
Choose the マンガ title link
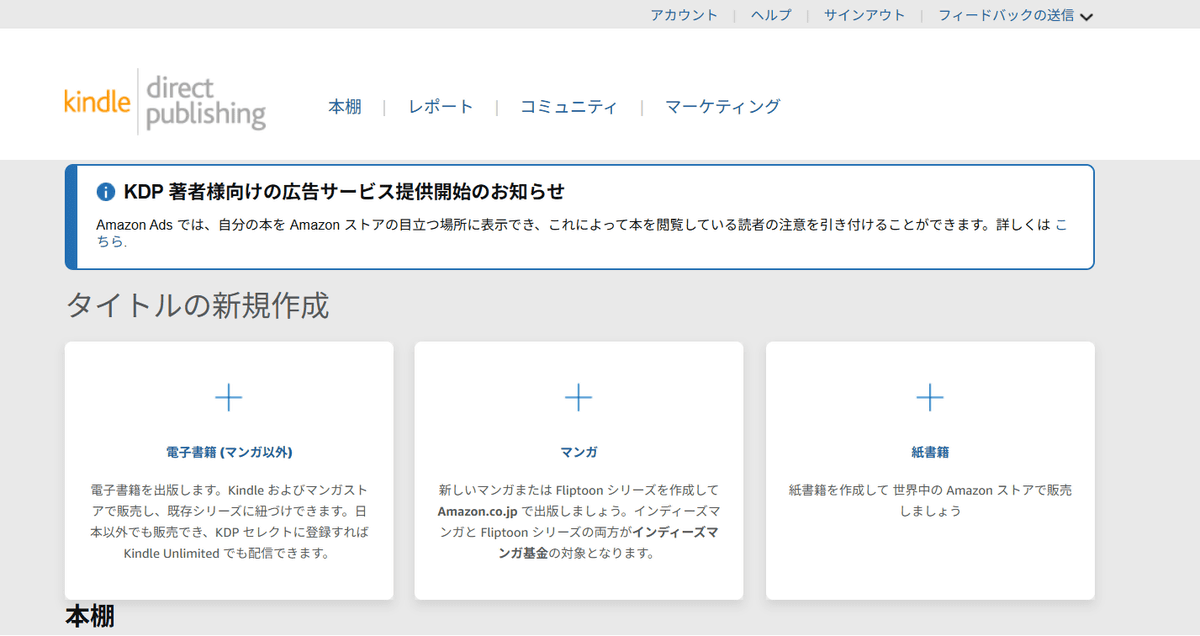point(579,452)
